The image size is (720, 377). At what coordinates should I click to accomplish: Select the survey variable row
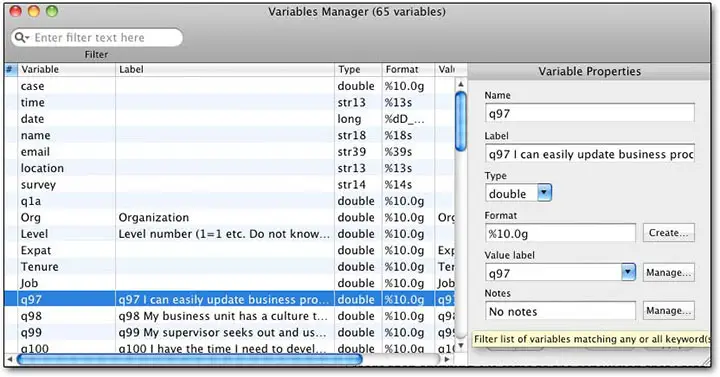229,185
